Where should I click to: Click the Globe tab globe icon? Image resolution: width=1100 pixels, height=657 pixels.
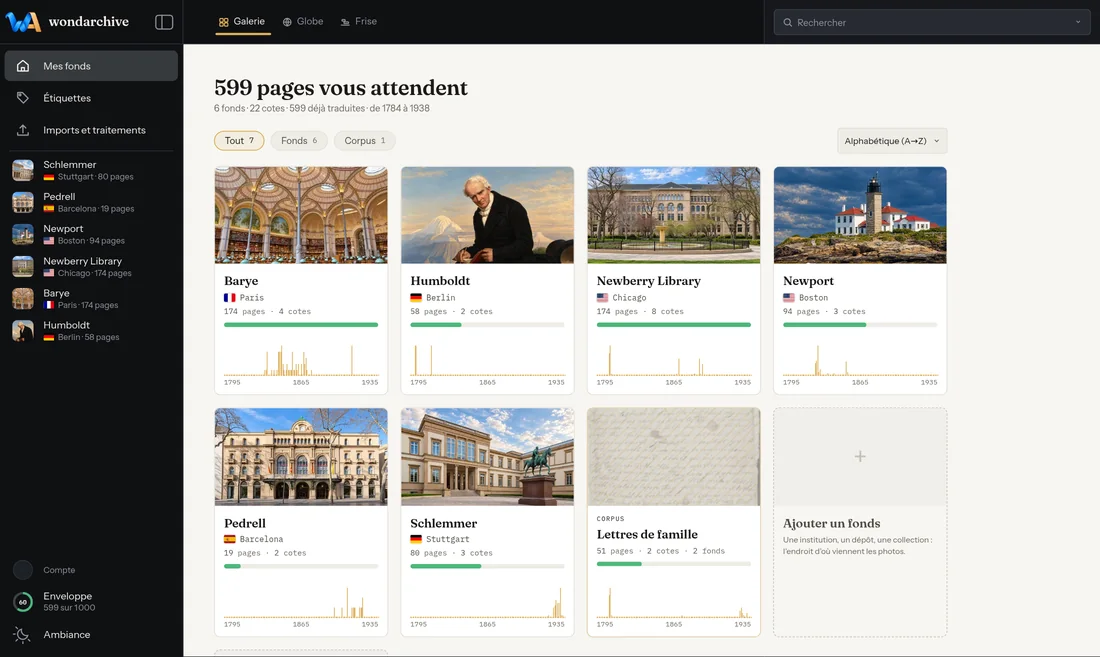point(287,22)
